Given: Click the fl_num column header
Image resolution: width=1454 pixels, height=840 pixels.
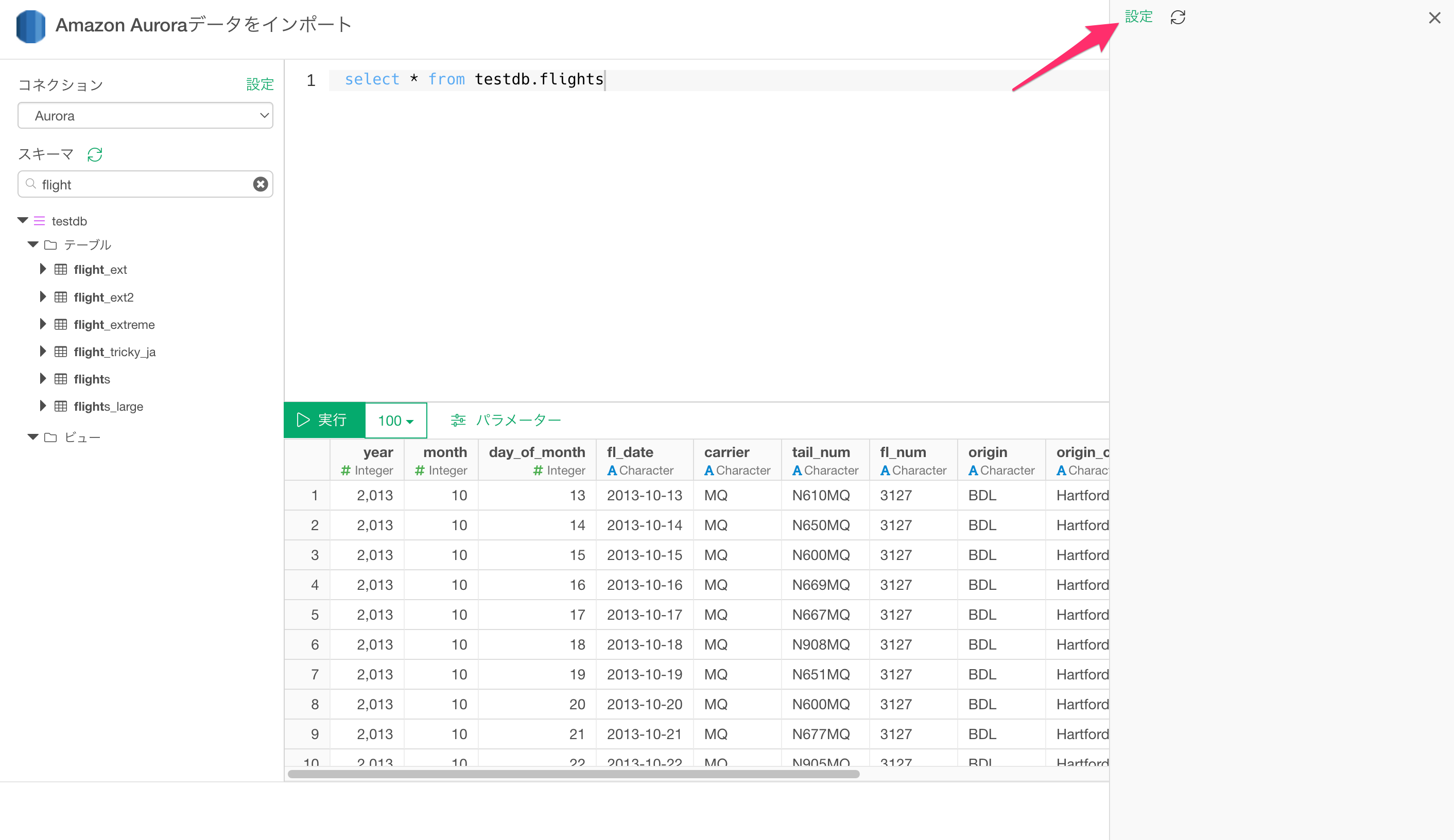Looking at the screenshot, I should pos(913,460).
